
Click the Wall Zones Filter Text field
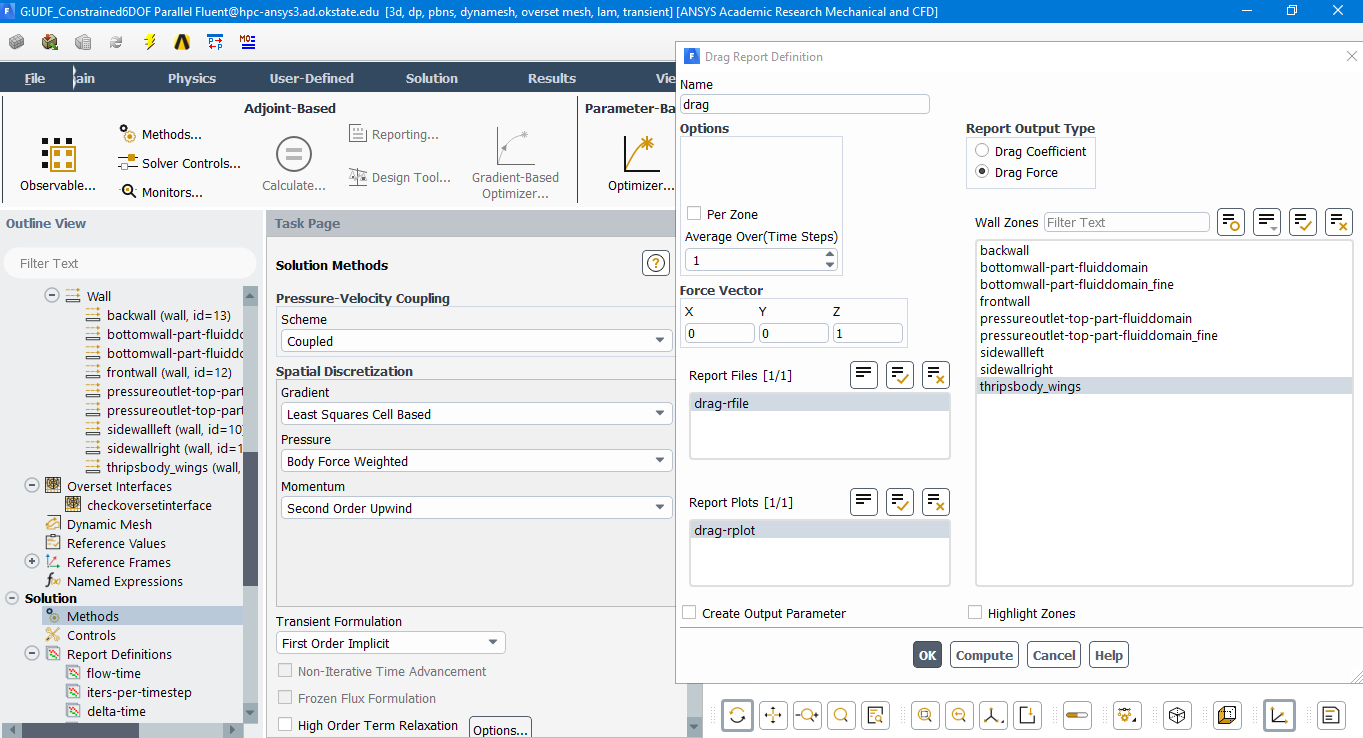click(1127, 222)
